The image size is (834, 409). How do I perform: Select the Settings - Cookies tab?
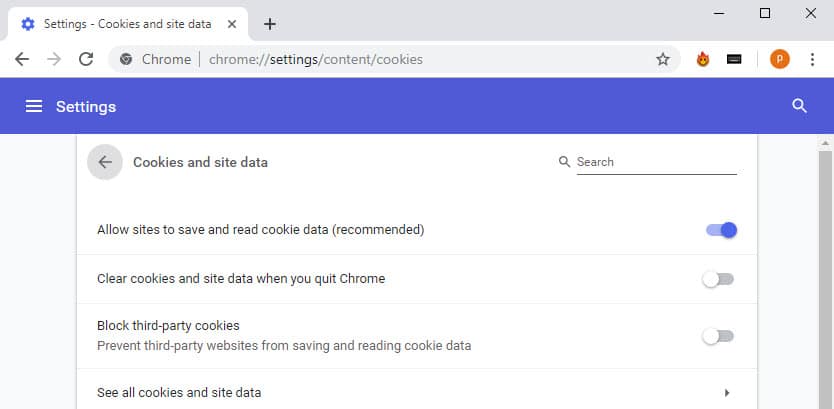[x=127, y=24]
